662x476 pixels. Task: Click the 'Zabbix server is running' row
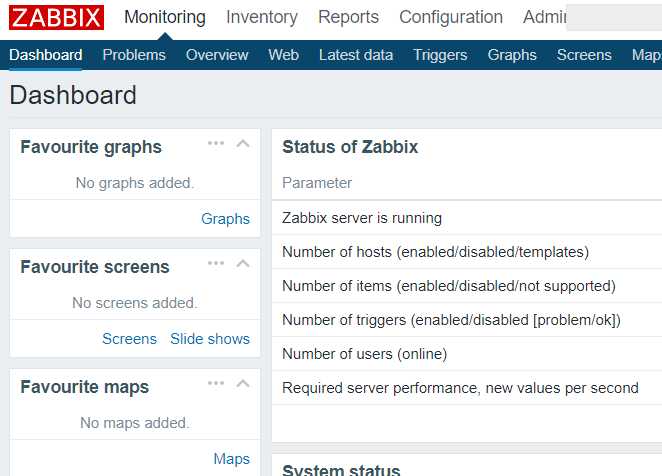467,218
